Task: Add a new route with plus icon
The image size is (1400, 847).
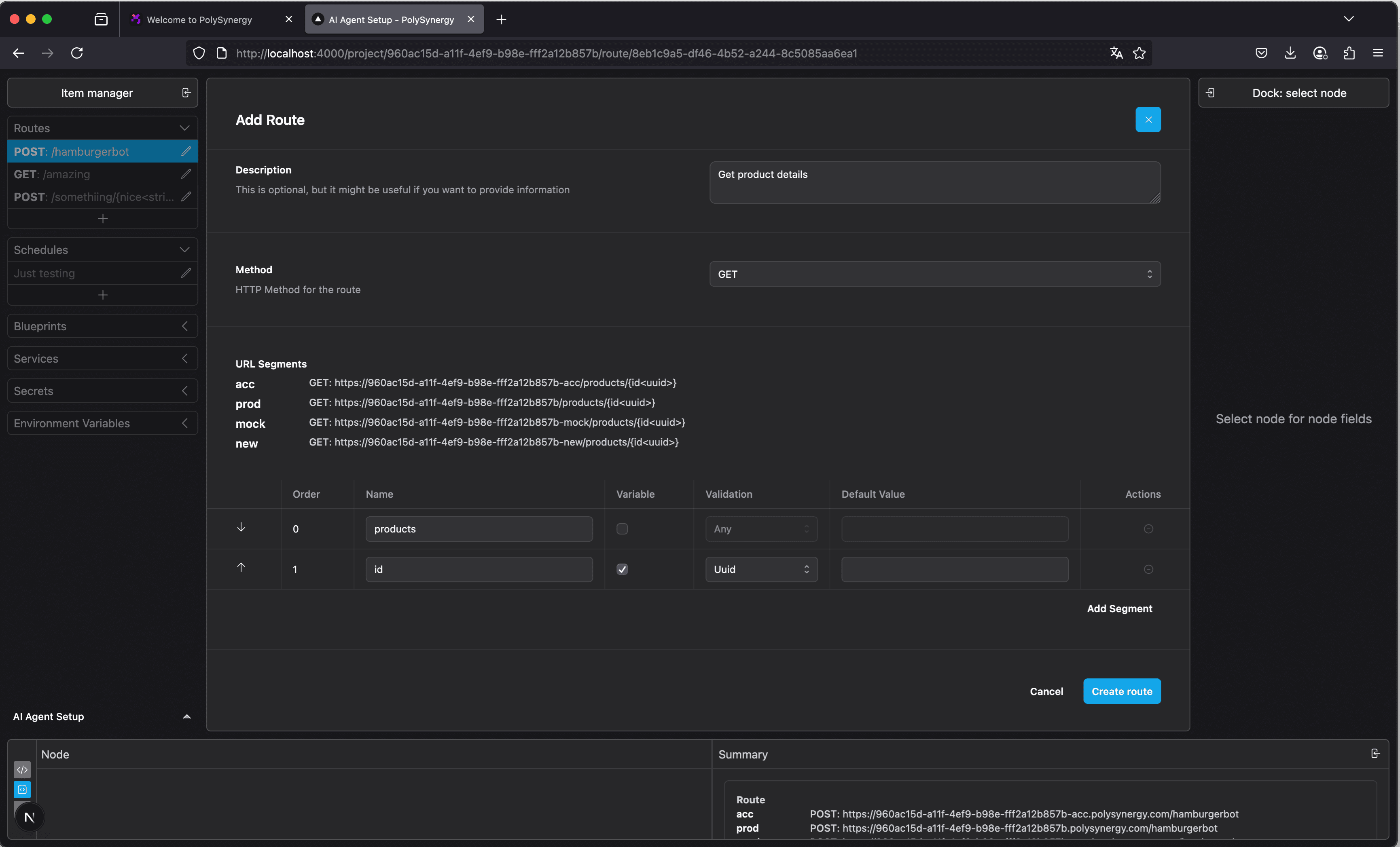Action: click(x=103, y=219)
